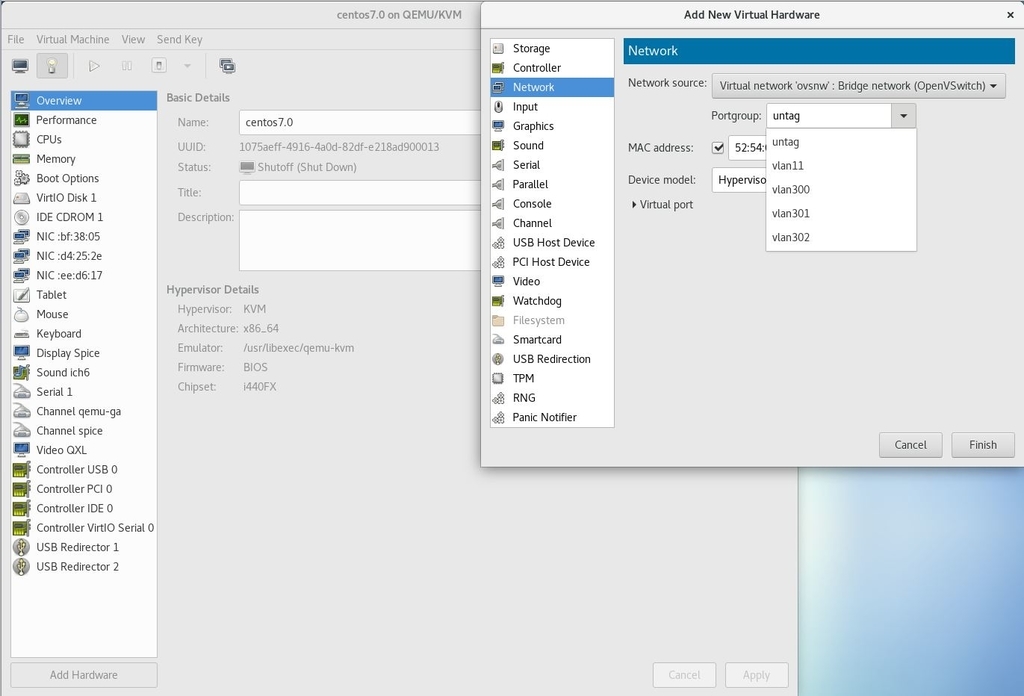1024x696 pixels.
Task: Choose Storage icon in new hardware list
Action: 498,48
